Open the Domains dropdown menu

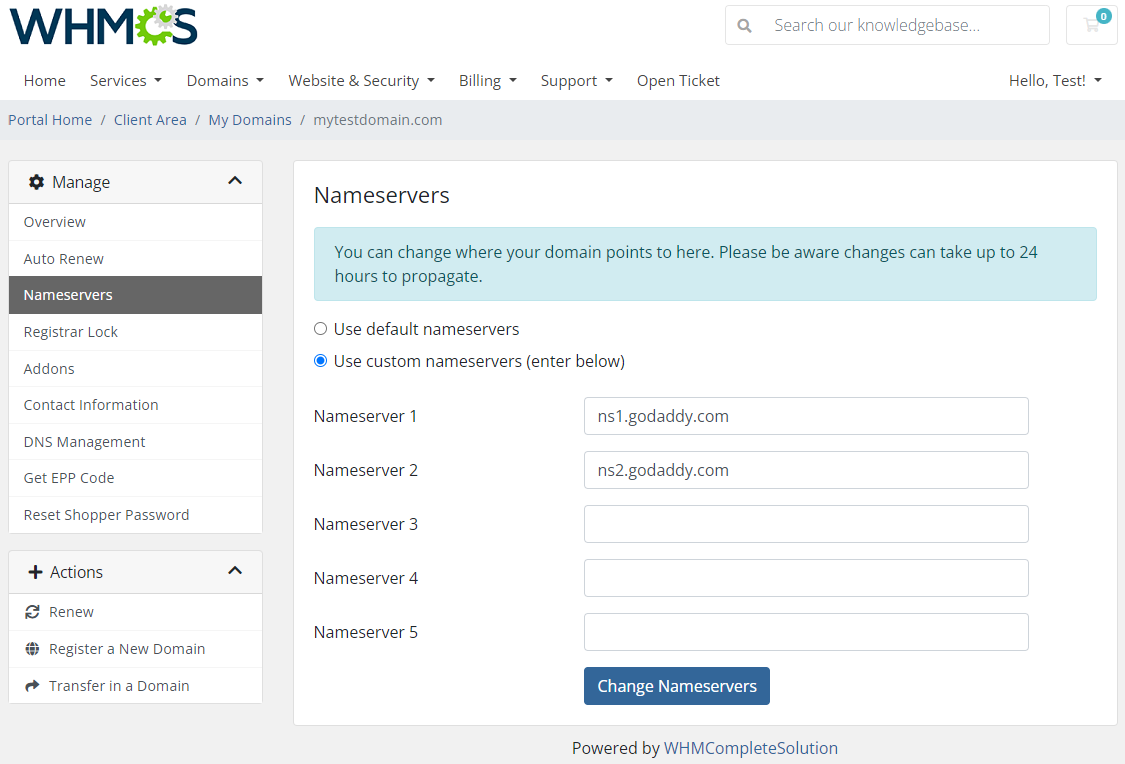pos(225,80)
